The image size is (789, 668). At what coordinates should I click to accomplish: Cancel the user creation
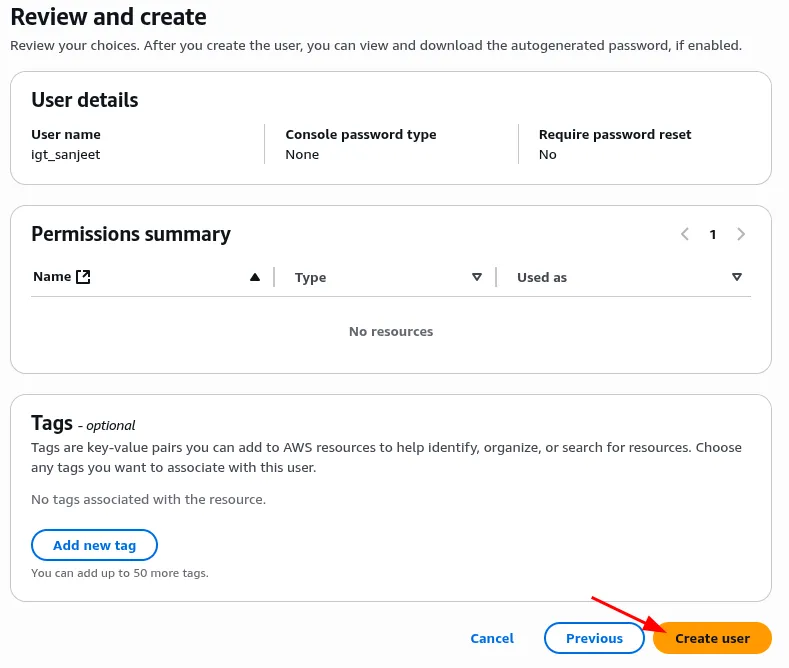(x=492, y=638)
